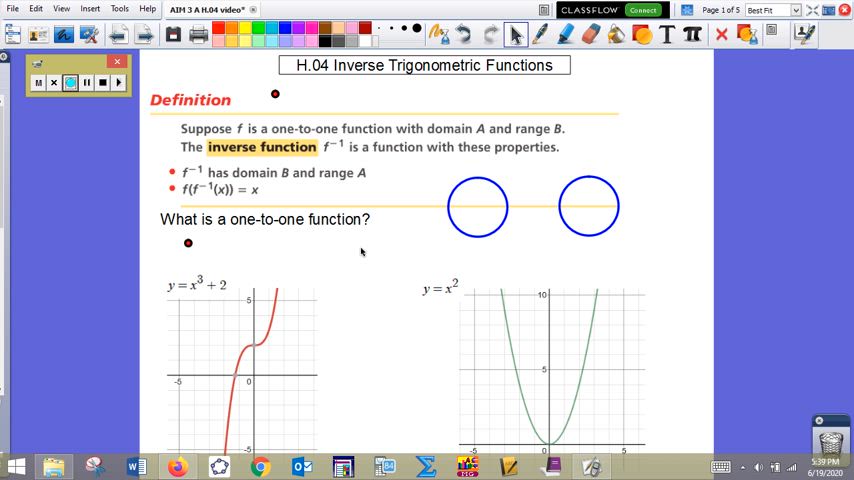Go to the next page arrow
Image resolution: width=854 pixels, height=480 pixels.
point(144,34)
